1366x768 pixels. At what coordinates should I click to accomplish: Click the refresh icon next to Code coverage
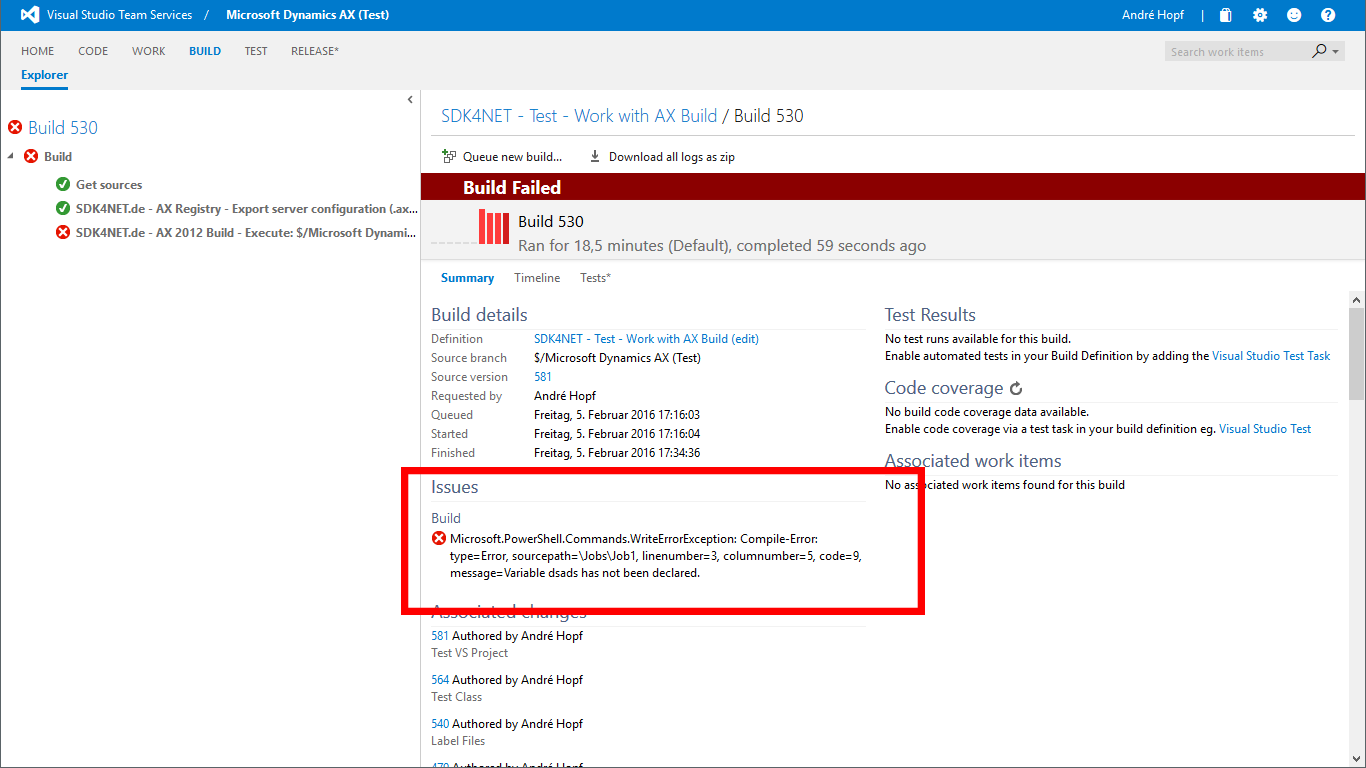pos(1016,389)
